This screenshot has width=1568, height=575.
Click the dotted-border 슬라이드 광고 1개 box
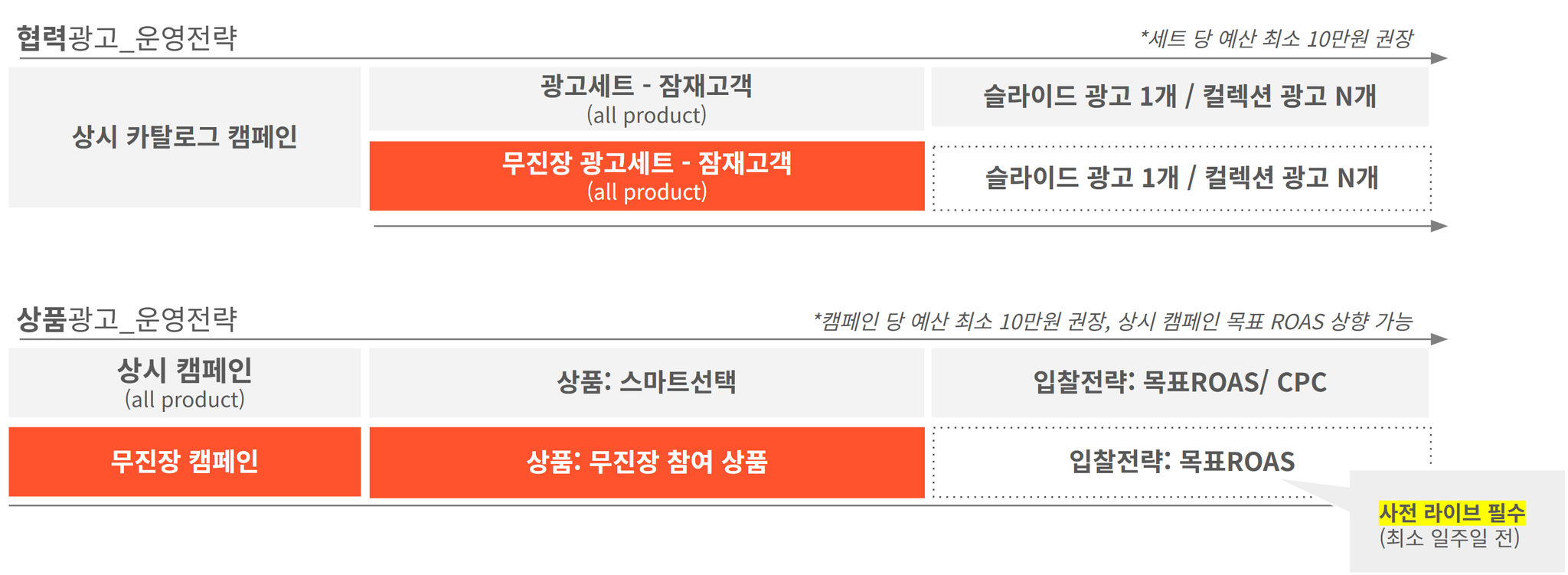tap(1182, 178)
